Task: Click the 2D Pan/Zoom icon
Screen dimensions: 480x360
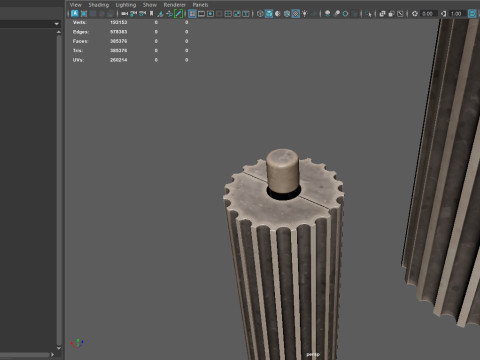Action: pos(169,13)
